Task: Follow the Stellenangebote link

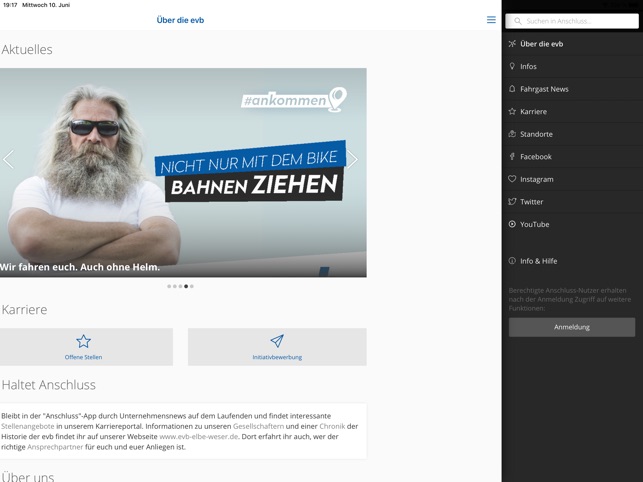Action: 27,426
